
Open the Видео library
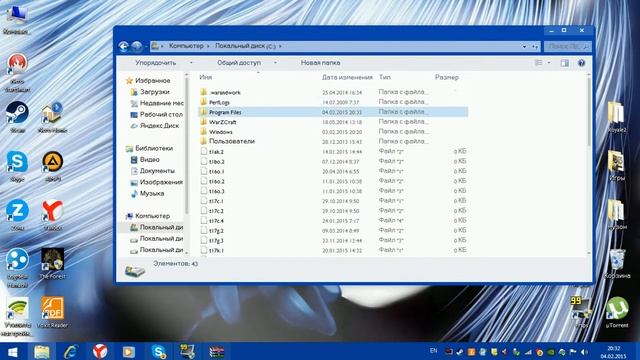pos(149,160)
